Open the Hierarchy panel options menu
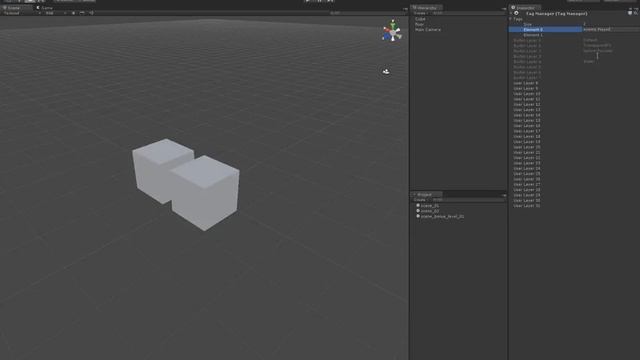640x360 pixels. click(504, 9)
